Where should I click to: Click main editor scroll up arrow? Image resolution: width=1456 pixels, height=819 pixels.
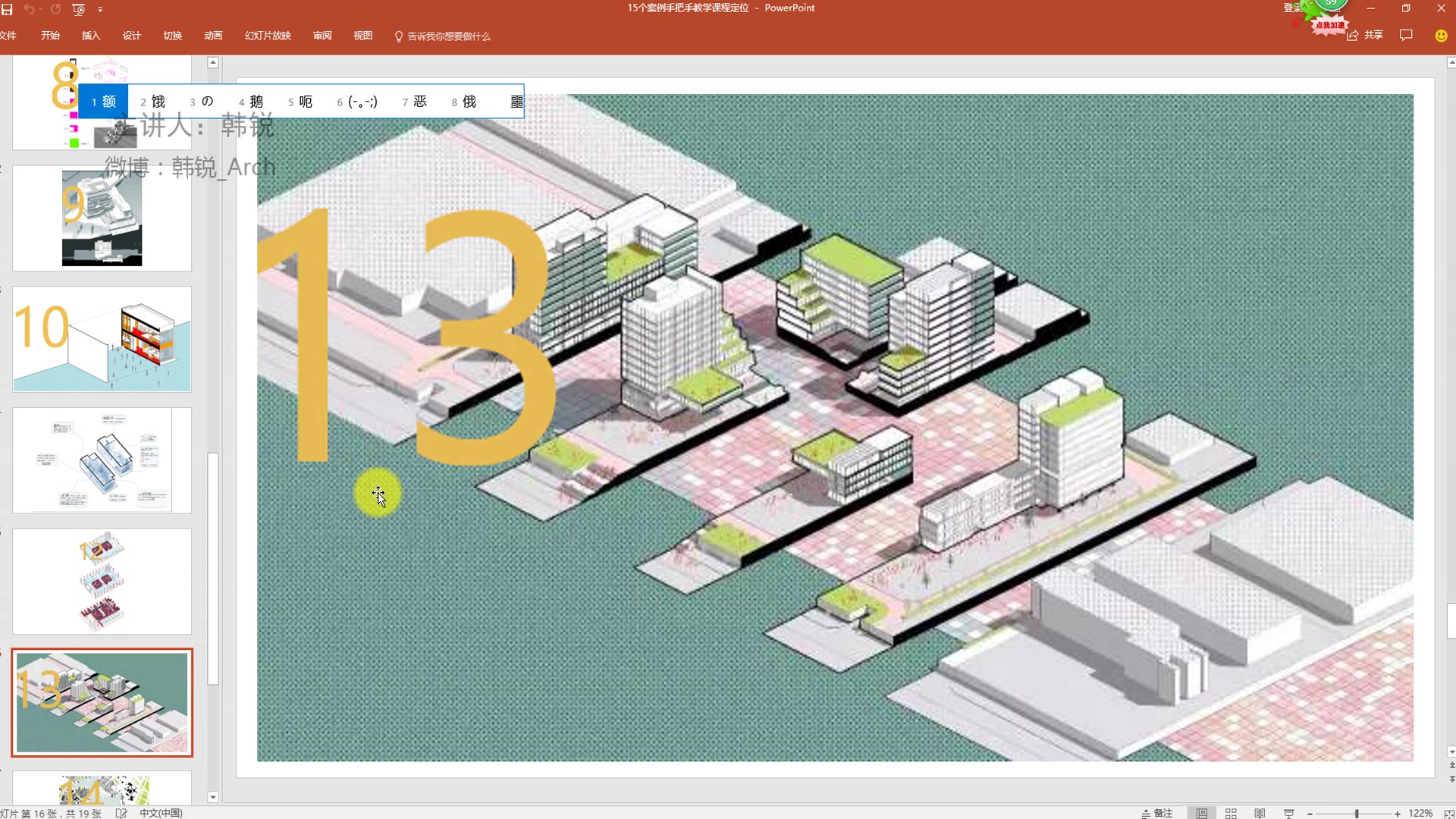coord(1451,63)
